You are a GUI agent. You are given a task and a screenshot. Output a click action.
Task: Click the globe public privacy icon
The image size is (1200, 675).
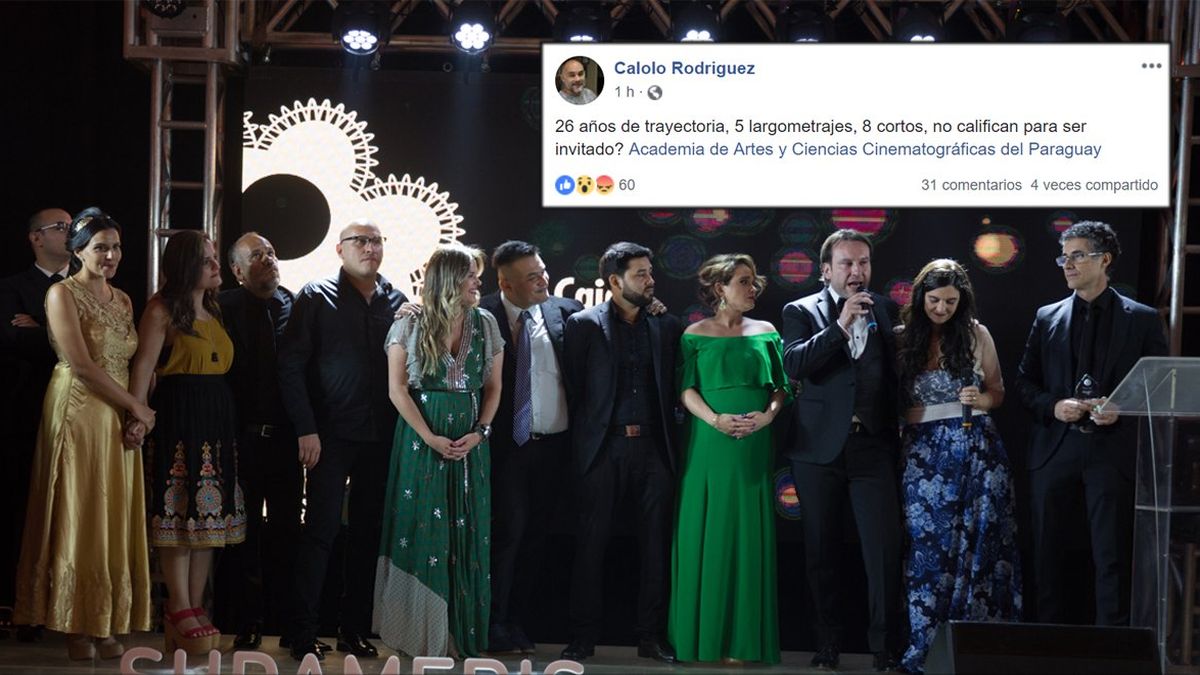pos(655,93)
